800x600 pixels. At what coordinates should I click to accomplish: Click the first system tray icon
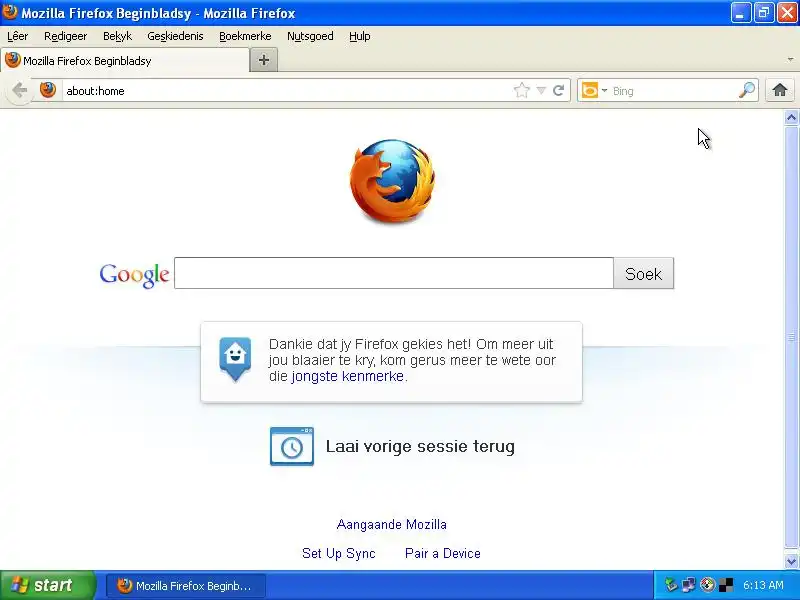pos(671,585)
